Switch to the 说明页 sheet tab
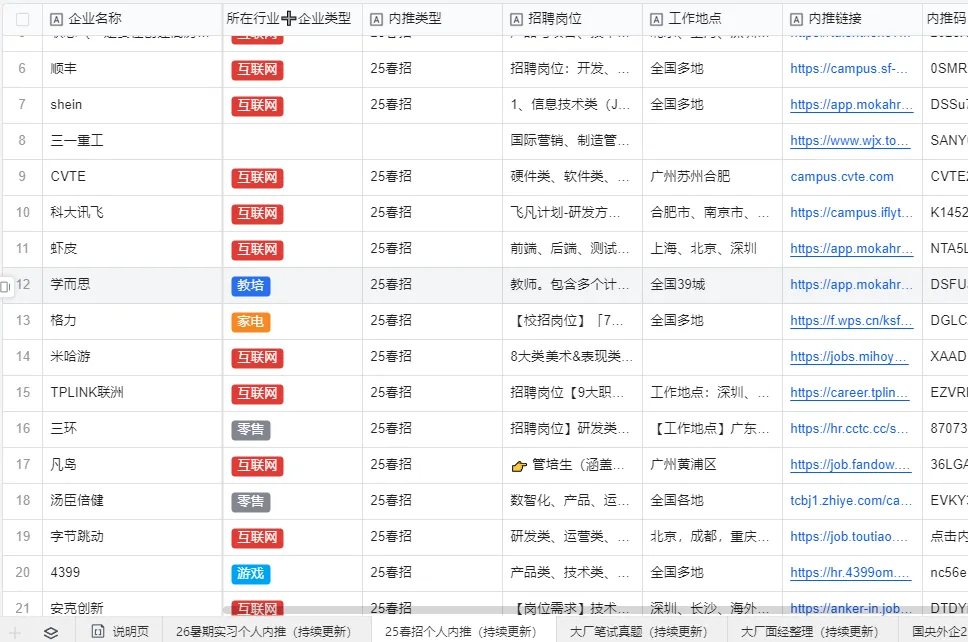The height and width of the screenshot is (642, 968). (120, 632)
